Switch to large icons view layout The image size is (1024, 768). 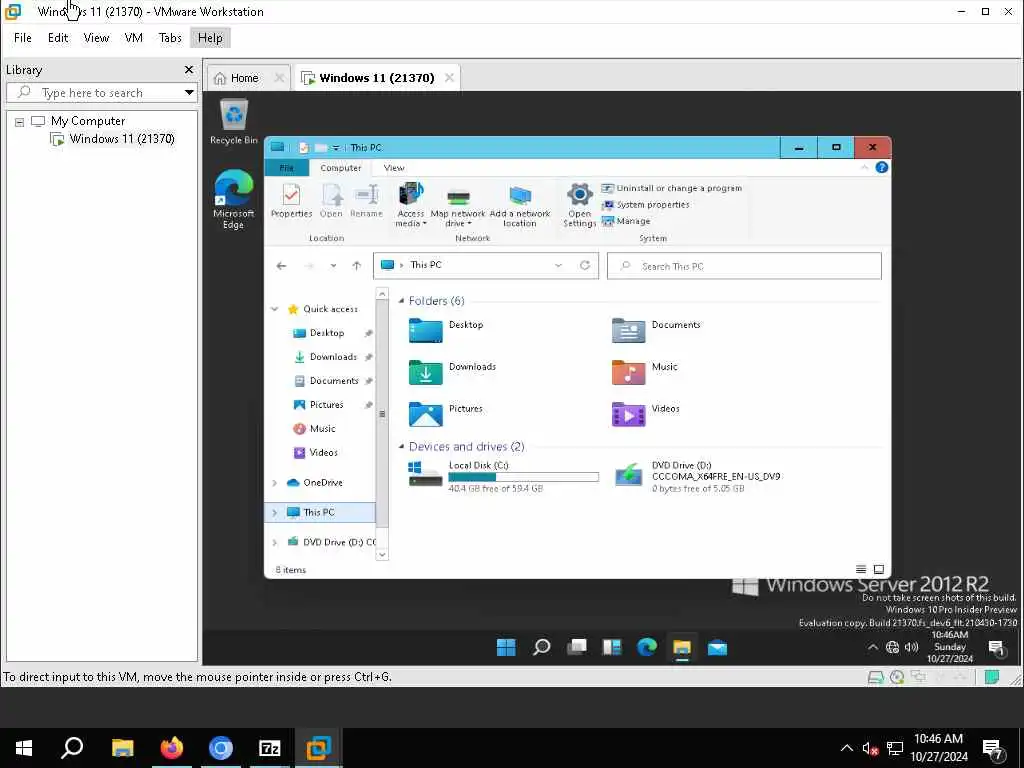coord(879,569)
